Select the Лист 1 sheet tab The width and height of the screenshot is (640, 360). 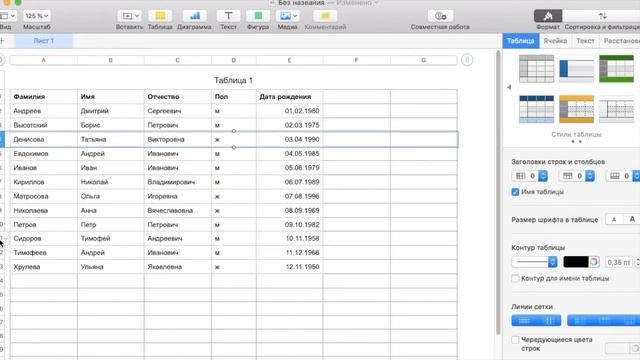[44, 41]
